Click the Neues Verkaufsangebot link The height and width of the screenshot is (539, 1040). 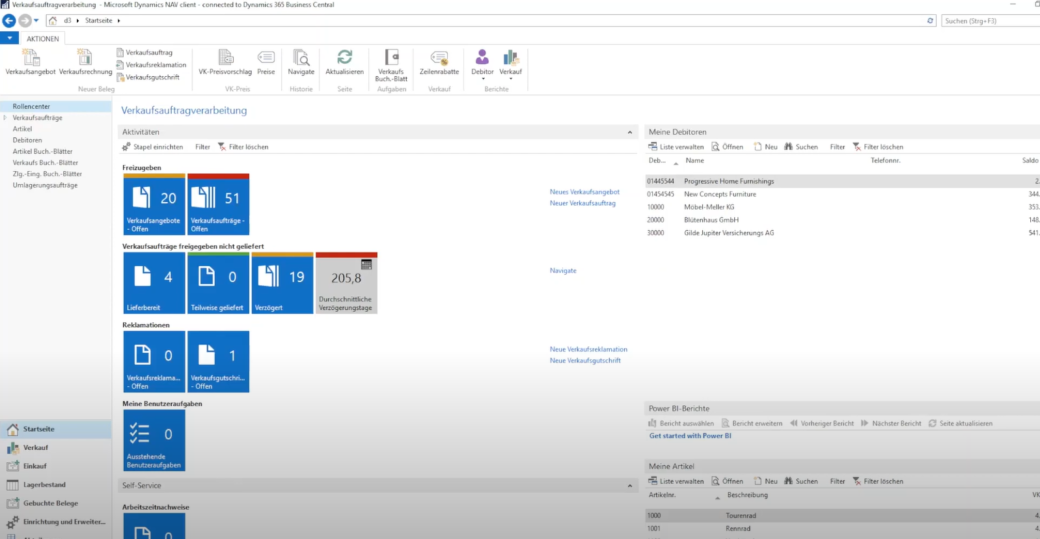(584, 192)
